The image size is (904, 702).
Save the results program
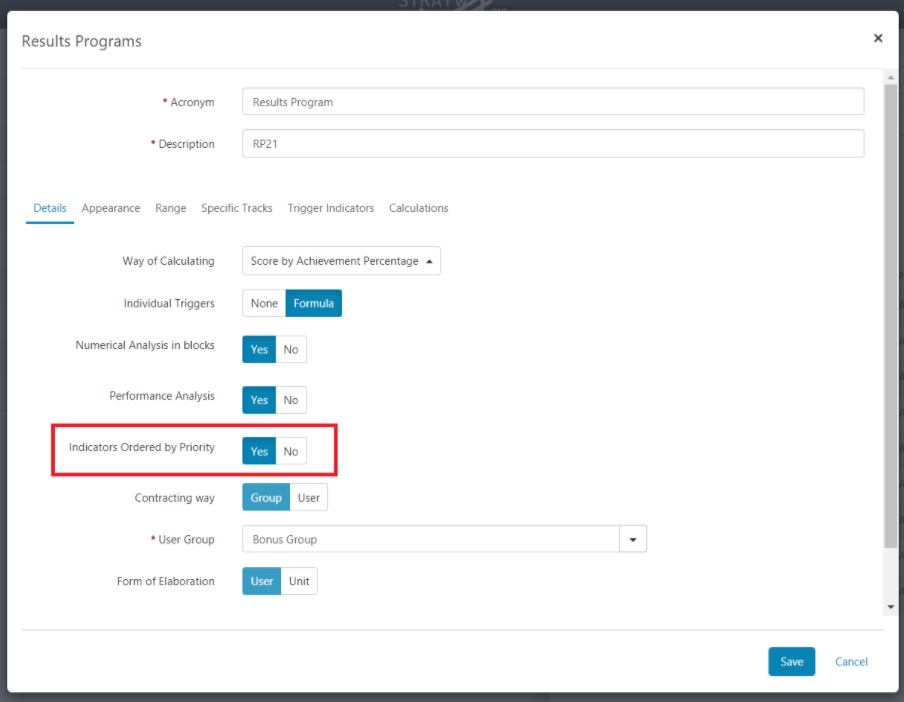792,662
